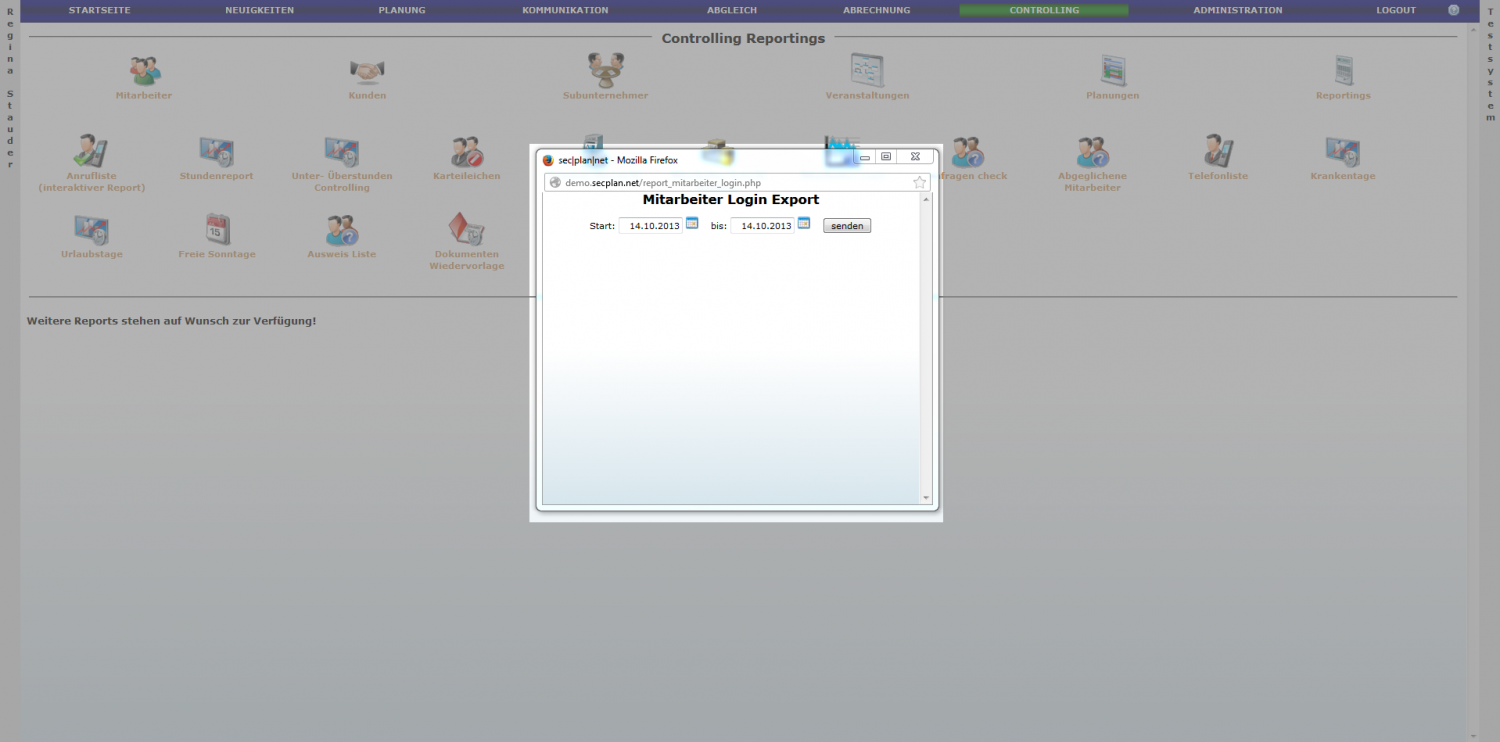Click the Freie Sonntage label link
Screen dimensions: 1500x742
217,254
